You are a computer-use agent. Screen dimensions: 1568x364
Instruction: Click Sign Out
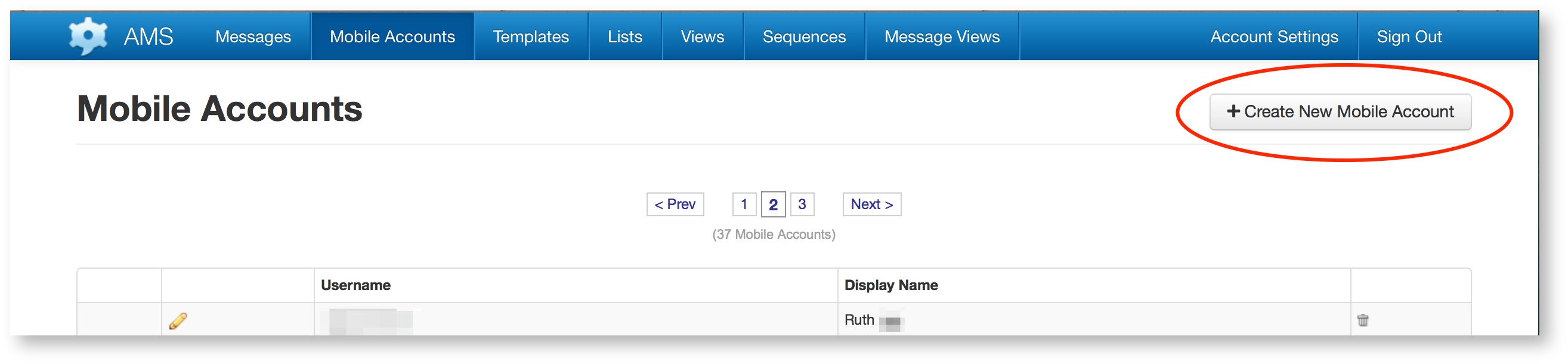point(1409,36)
